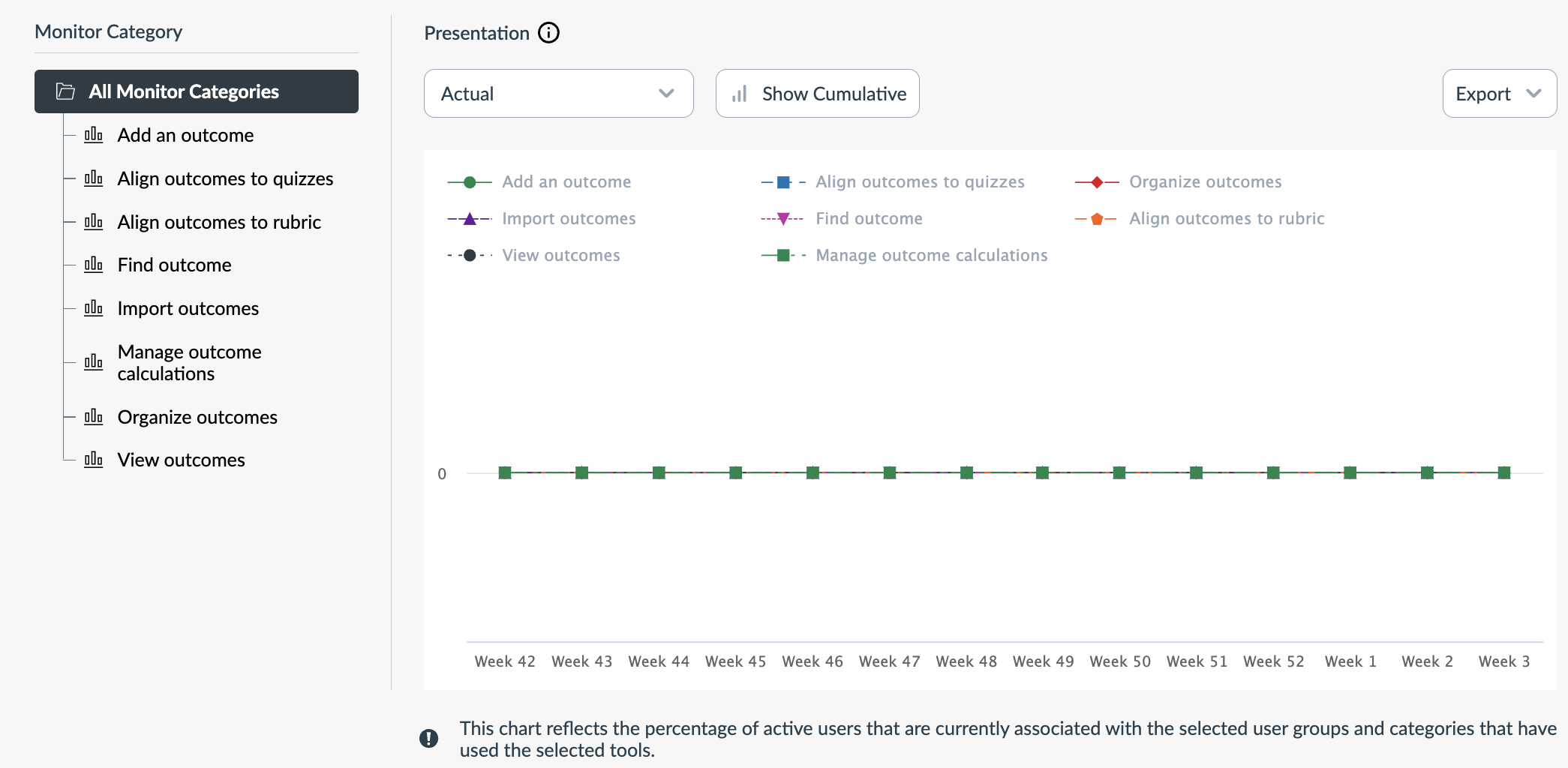Screen dimensions: 1568x768
Task: Click the chart icon beside View outcomes
Action: click(x=94, y=460)
